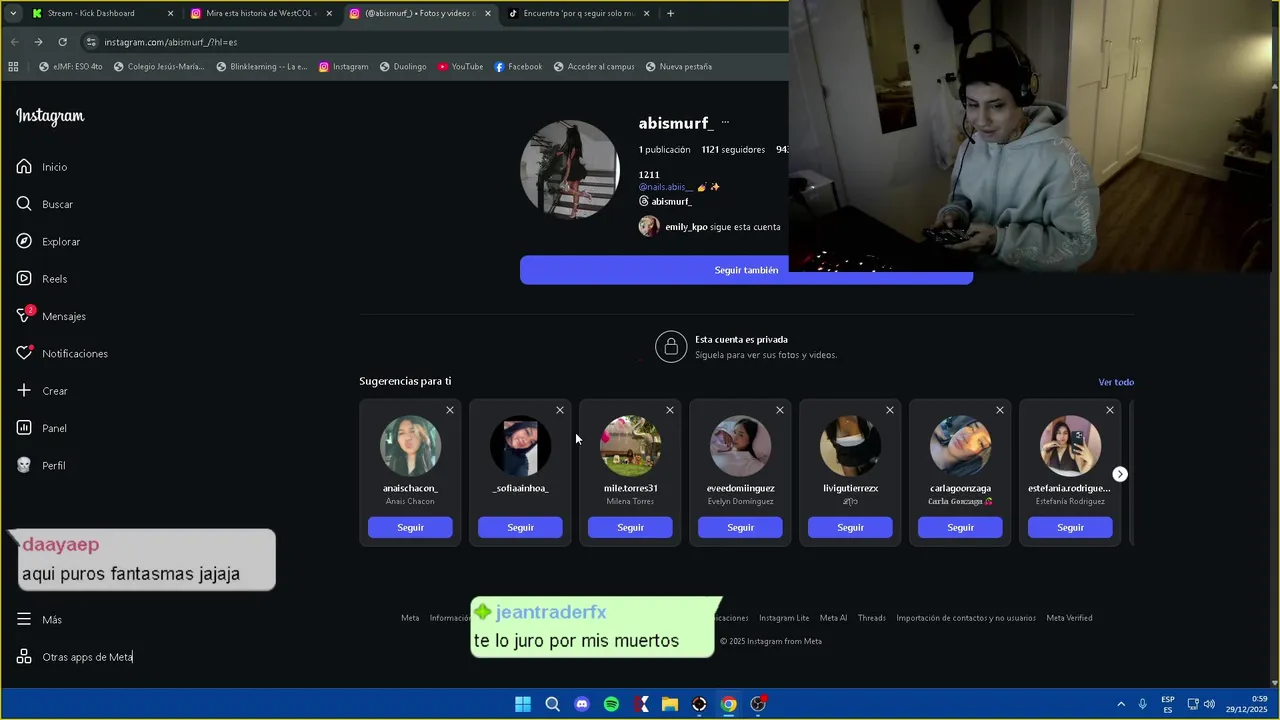Switch to Mira esta historia de WestCOL tab
1280x720 pixels.
tap(262, 13)
